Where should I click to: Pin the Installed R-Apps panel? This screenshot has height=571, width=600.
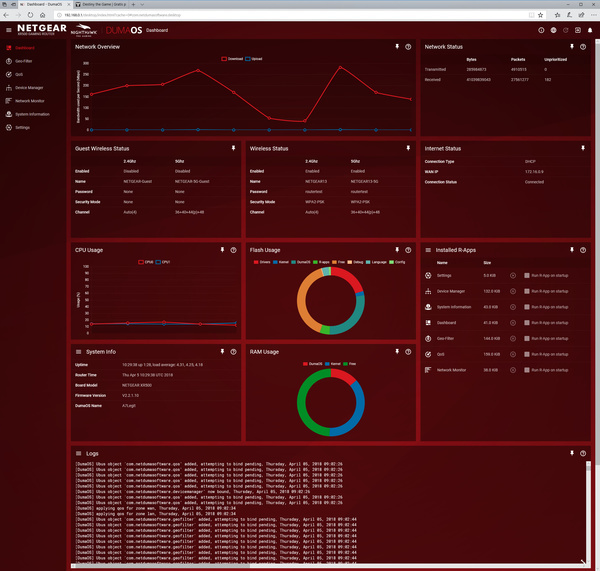(x=572, y=250)
